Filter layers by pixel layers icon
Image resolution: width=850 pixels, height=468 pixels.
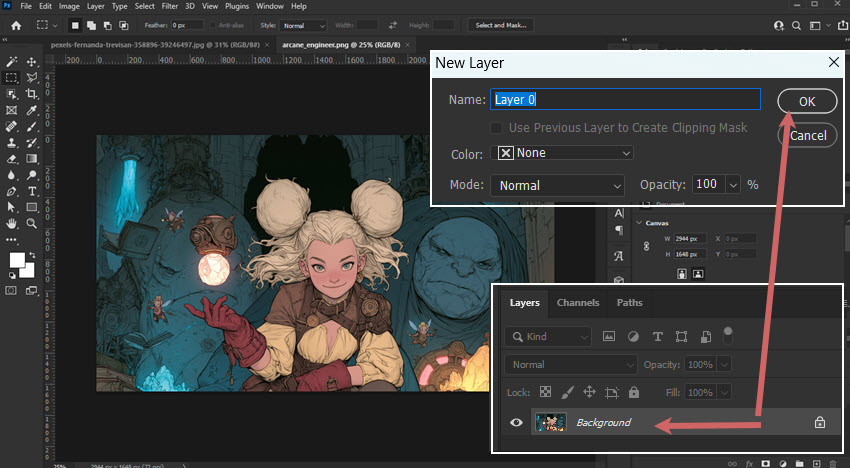tap(609, 337)
